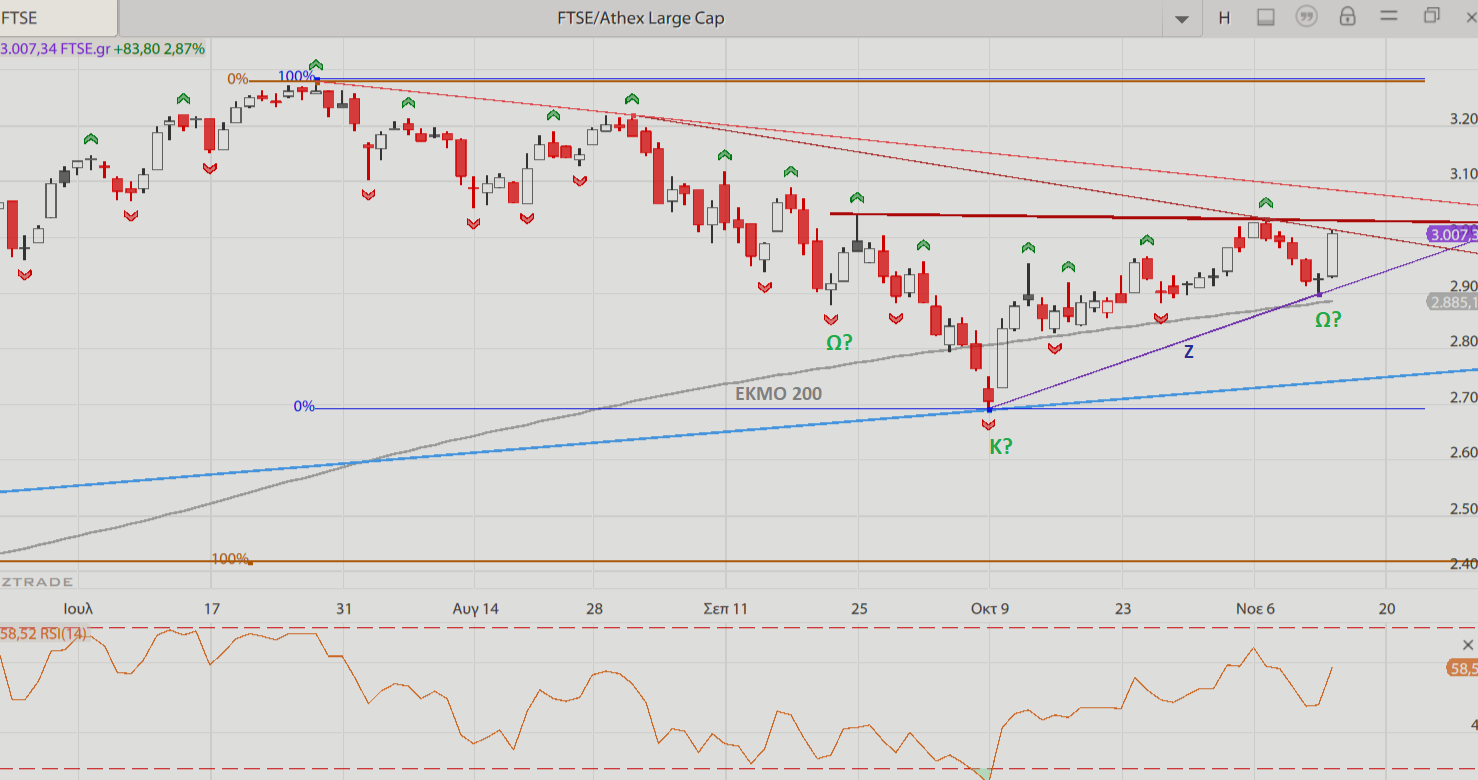Click the 2.40 price axis label
Screen dimensions: 1478x780
coord(1463,565)
